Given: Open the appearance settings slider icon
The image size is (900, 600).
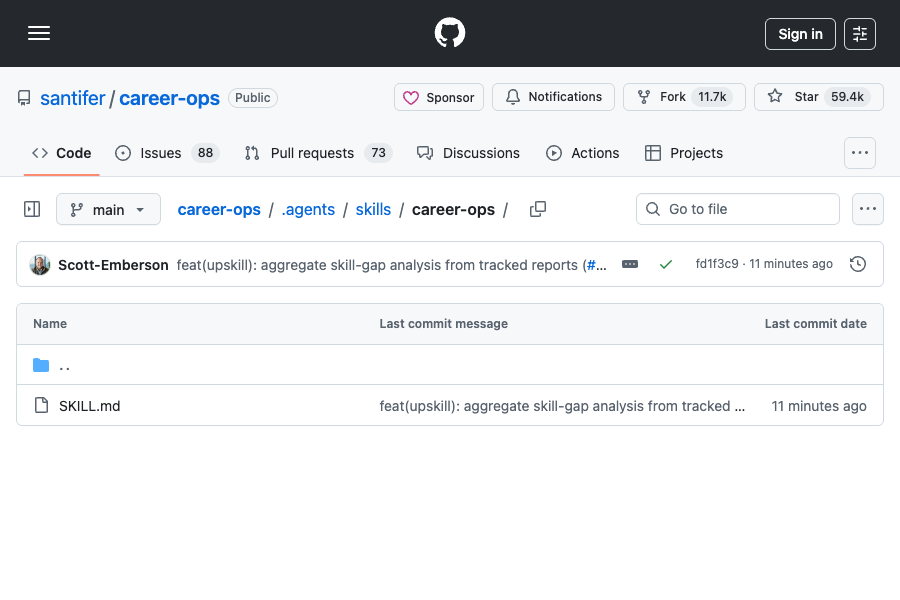Looking at the screenshot, I should (x=859, y=34).
